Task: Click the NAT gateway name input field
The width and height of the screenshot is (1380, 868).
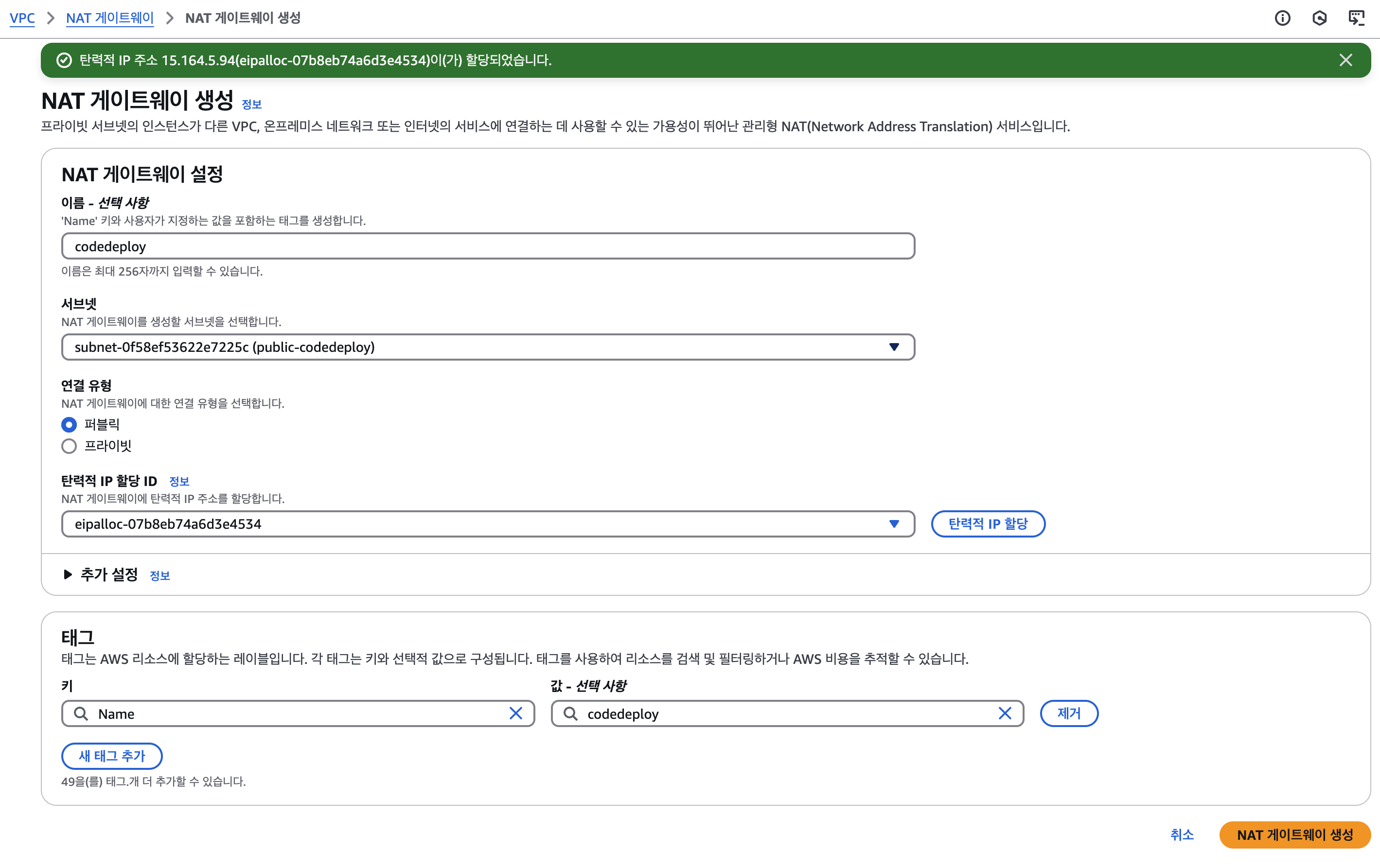Action: click(x=488, y=246)
